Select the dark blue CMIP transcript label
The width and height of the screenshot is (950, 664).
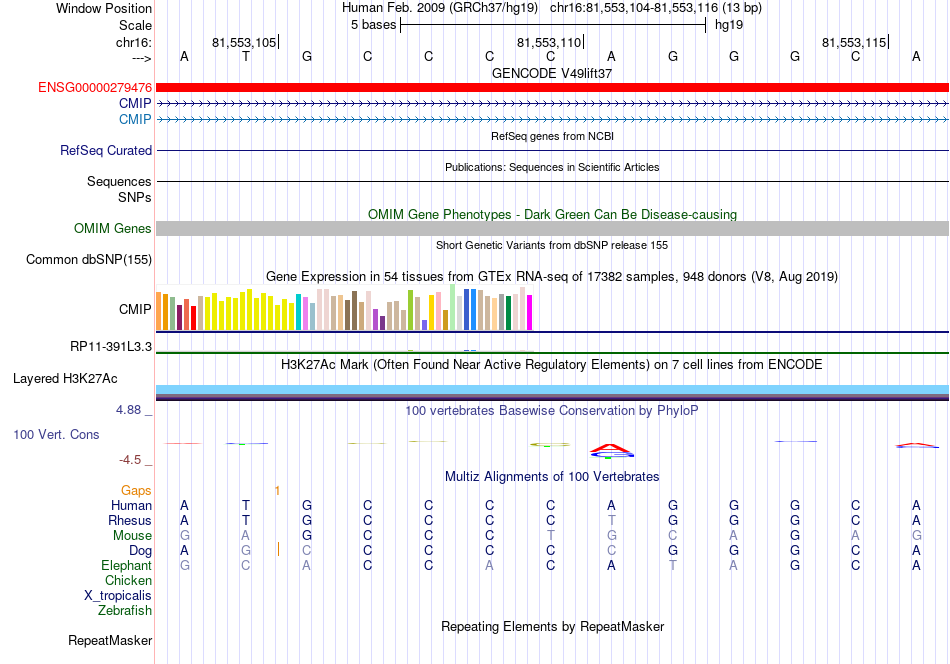(135, 103)
